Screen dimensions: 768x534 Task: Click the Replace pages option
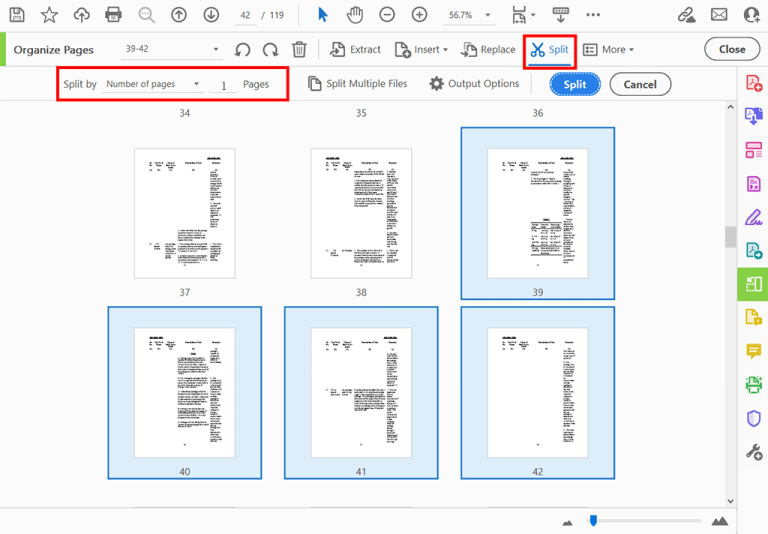(488, 49)
